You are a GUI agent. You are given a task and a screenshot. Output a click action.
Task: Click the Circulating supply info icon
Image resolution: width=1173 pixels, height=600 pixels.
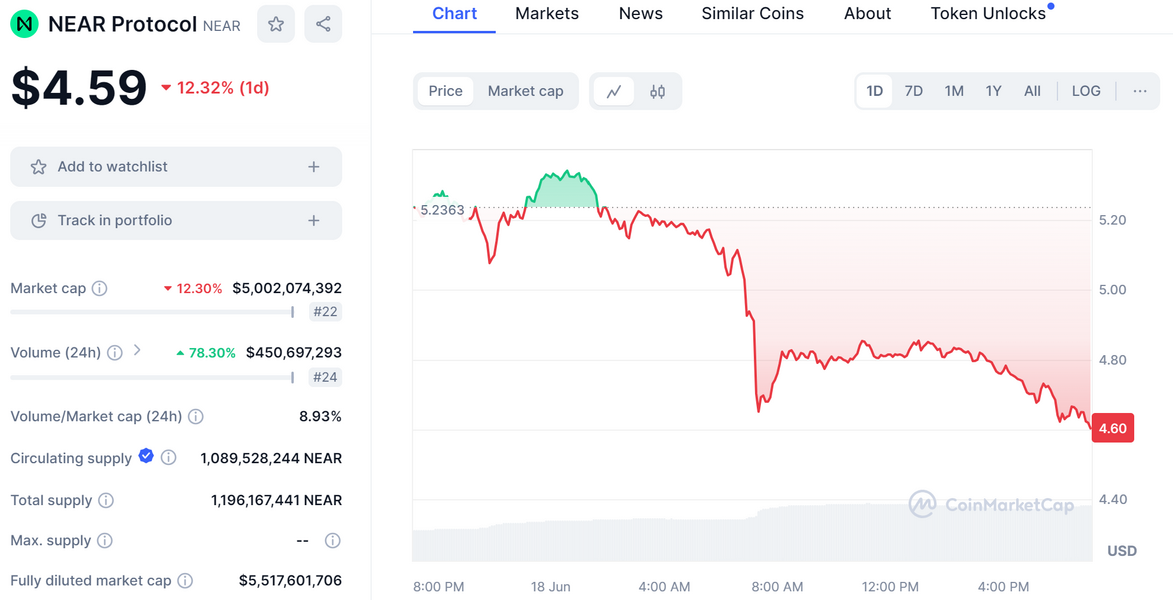tap(169, 458)
